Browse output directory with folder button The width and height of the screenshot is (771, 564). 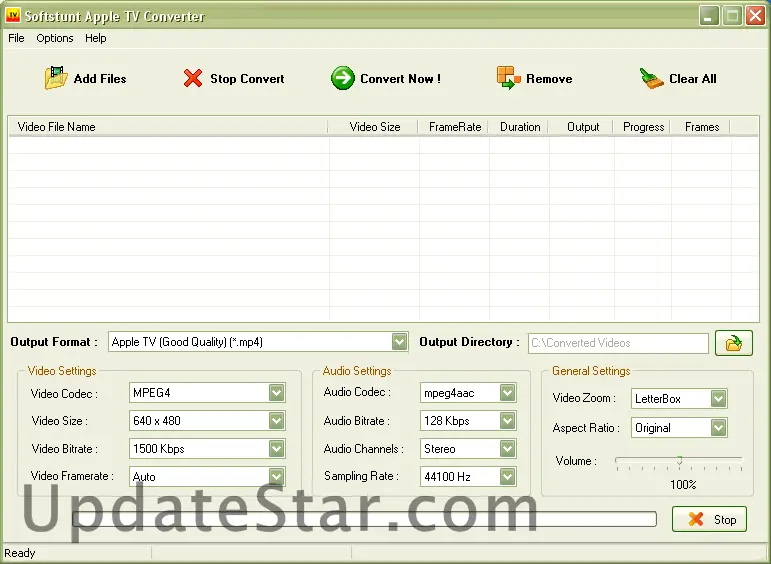click(734, 343)
